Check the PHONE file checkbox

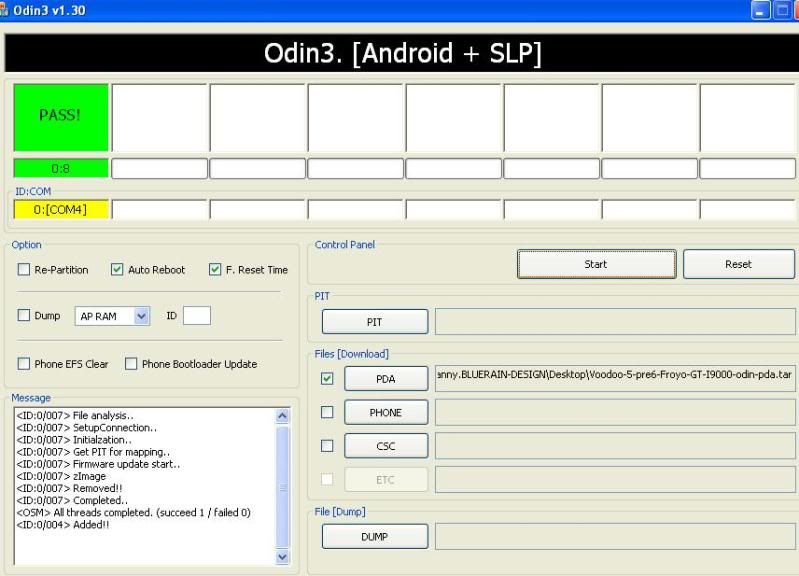pos(327,412)
